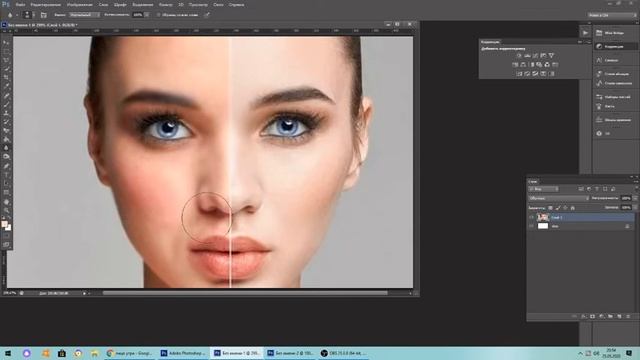This screenshot has height=360, width=640.
Task: Open the workspace switcher dropdown
Action: pyautogui.click(x=612, y=15)
